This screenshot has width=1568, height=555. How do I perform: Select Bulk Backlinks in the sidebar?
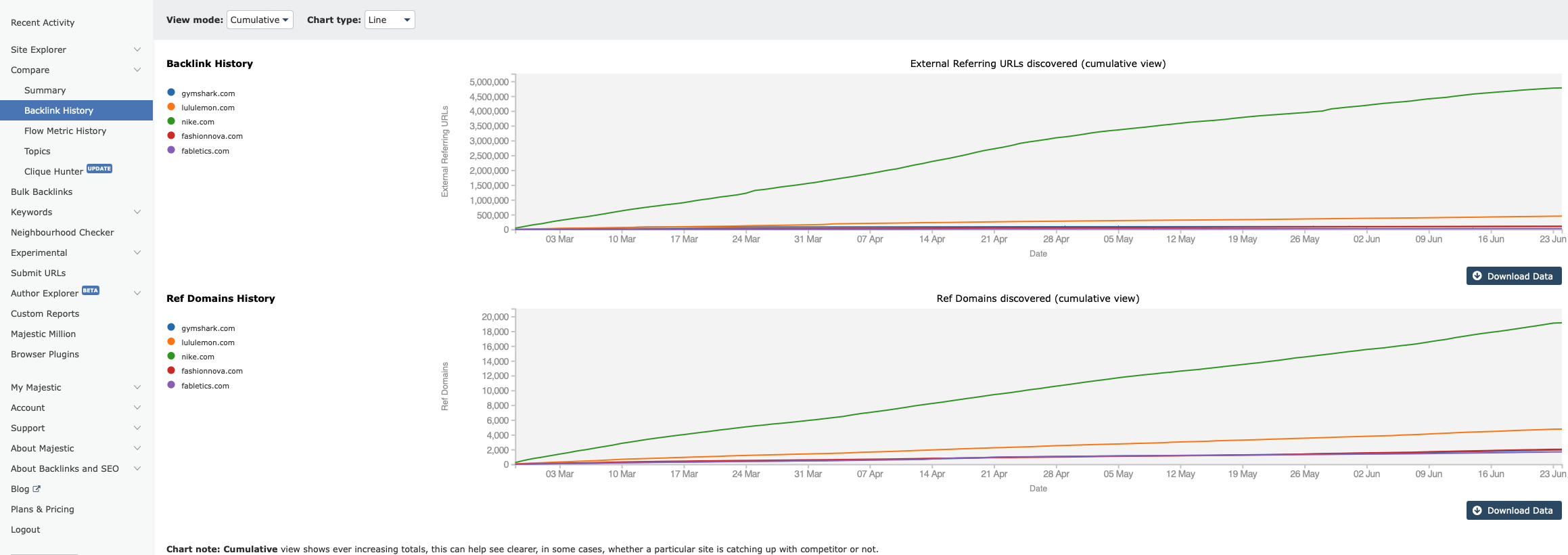pos(41,192)
